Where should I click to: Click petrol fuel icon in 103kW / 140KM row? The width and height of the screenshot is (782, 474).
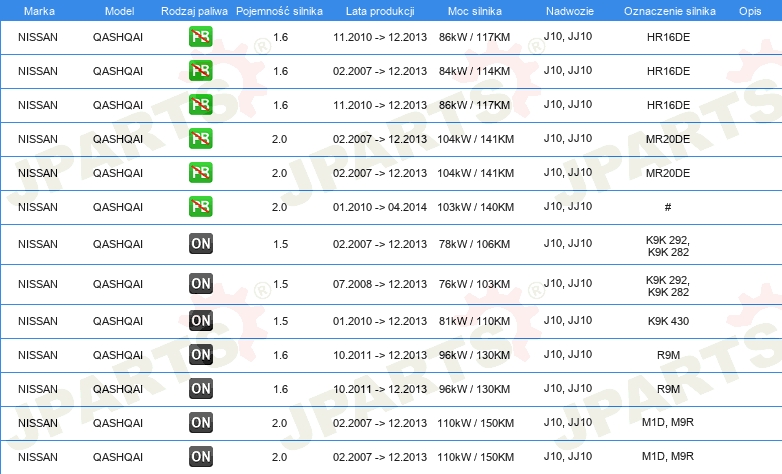pyautogui.click(x=201, y=207)
